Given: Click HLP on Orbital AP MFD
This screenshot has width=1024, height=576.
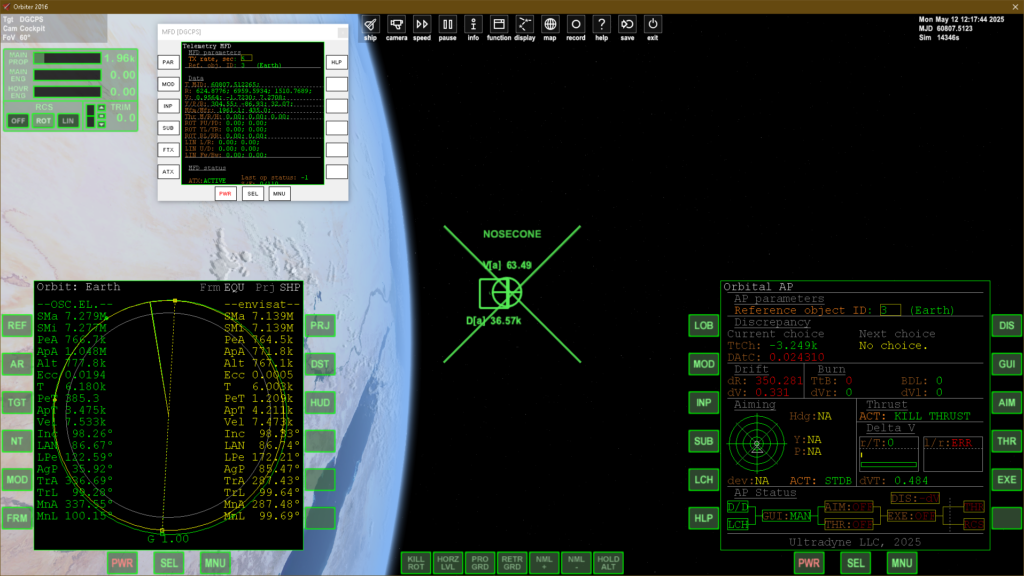Looking at the screenshot, I should coord(703,518).
